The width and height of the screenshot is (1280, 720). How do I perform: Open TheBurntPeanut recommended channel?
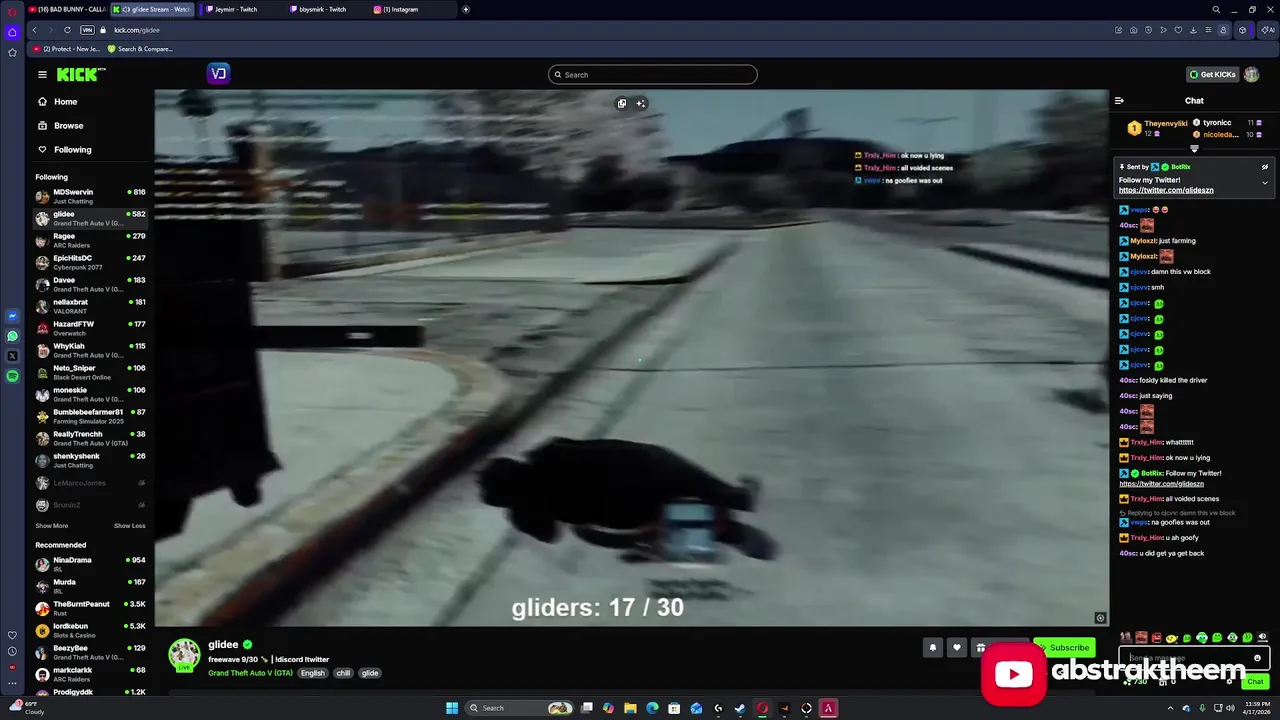[x=91, y=608]
